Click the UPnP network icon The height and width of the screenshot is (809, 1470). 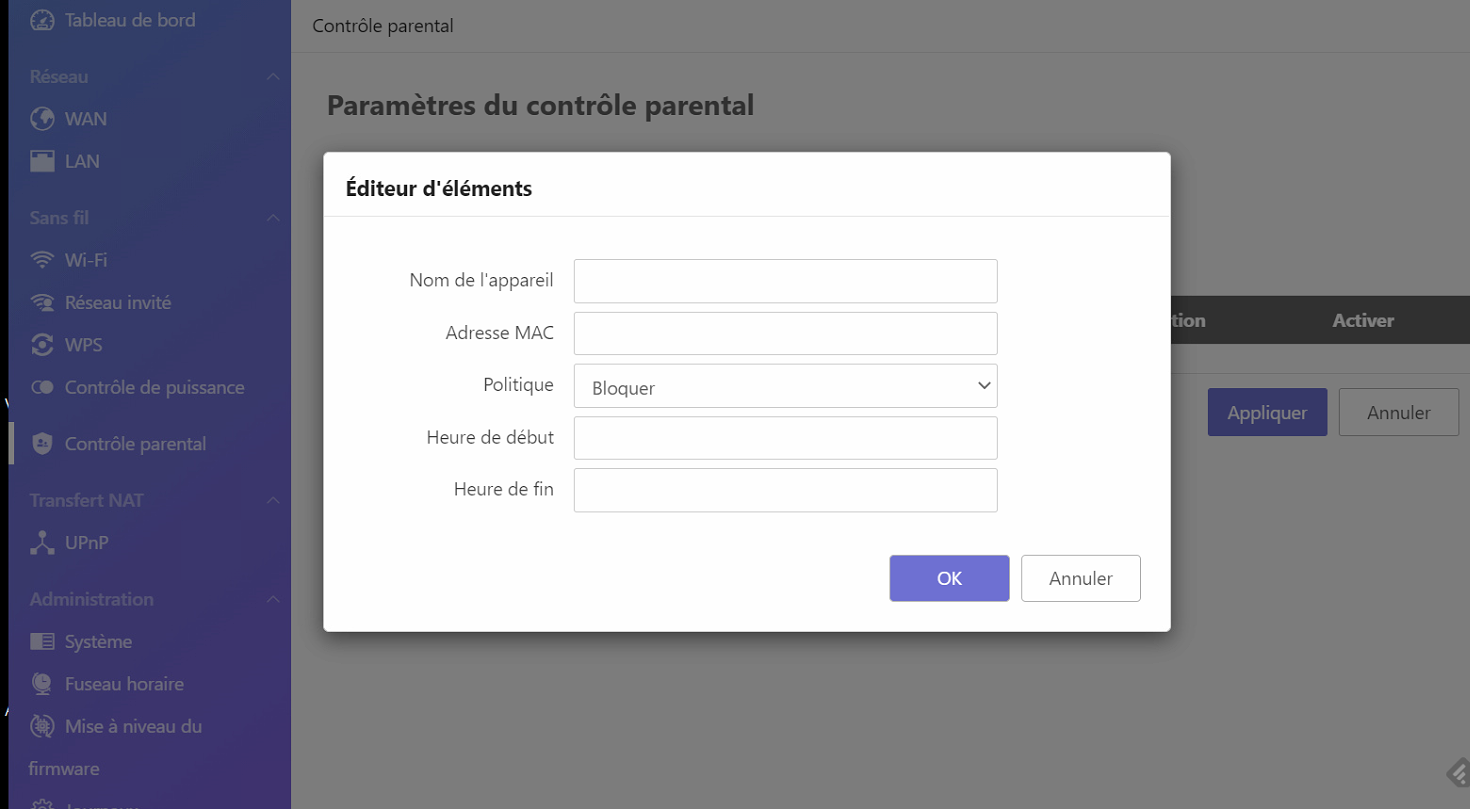[42, 543]
